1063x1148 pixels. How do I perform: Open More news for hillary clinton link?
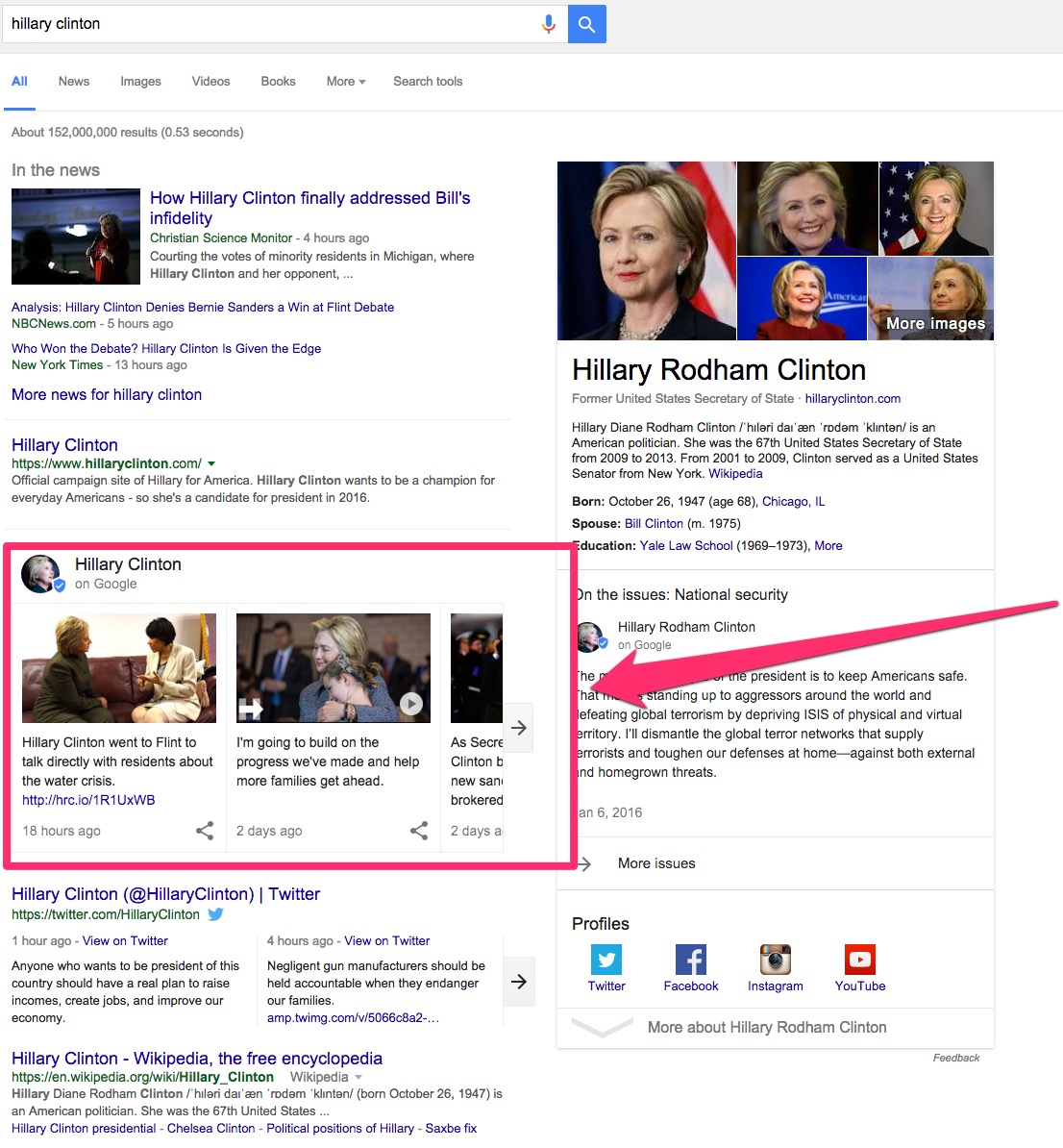point(107,394)
